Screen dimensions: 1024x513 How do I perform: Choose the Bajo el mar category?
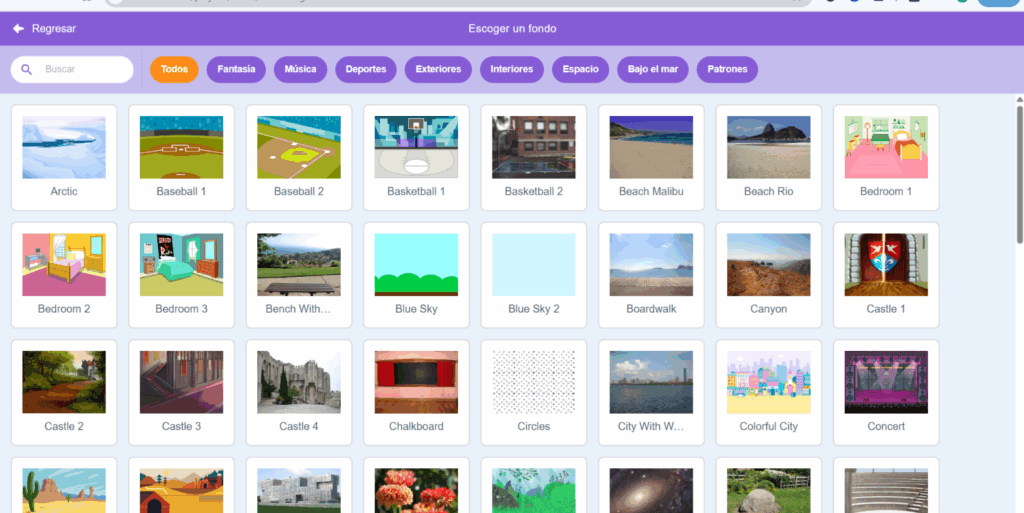[x=652, y=70]
